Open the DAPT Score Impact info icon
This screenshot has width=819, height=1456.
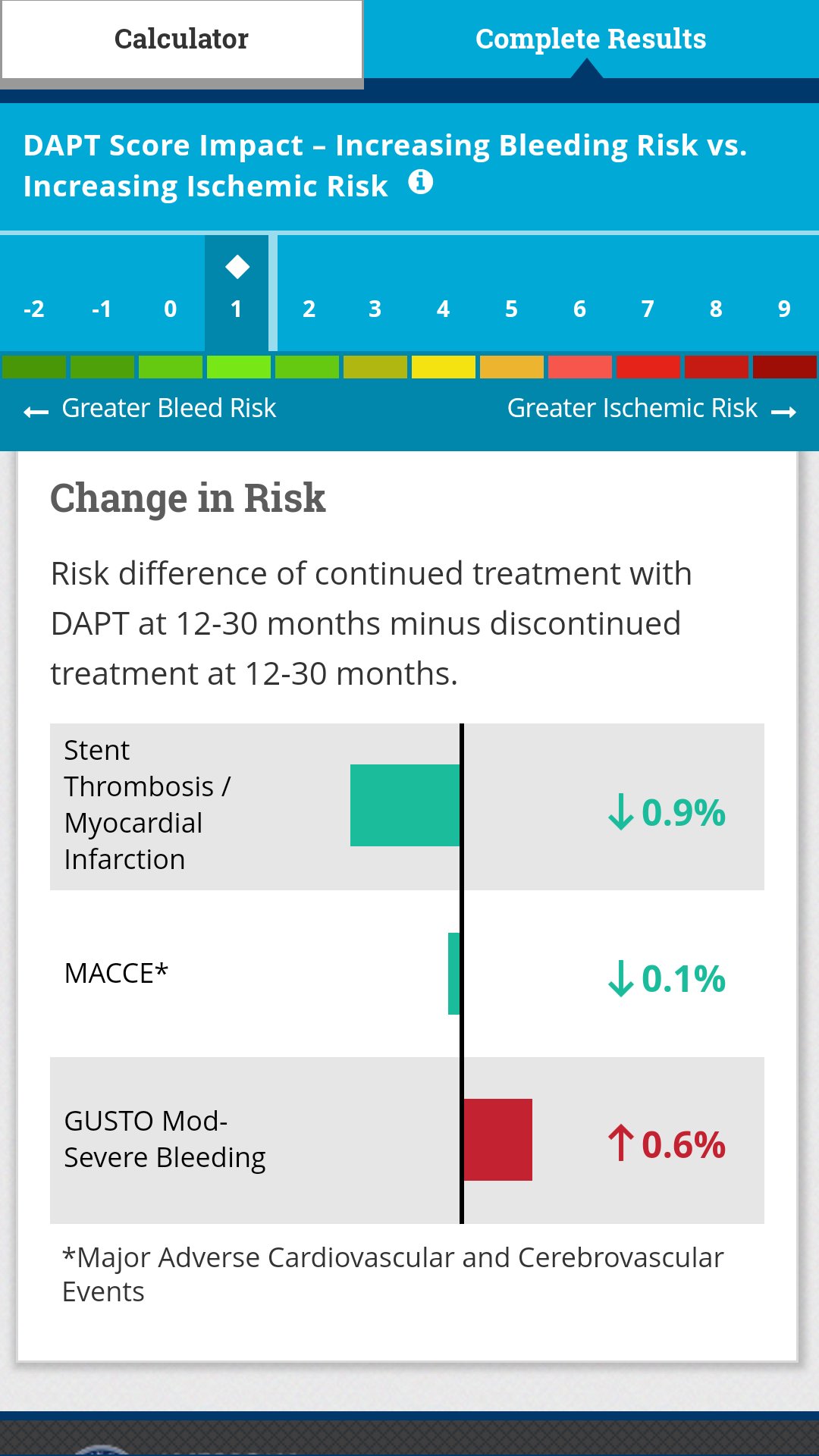pyautogui.click(x=421, y=183)
